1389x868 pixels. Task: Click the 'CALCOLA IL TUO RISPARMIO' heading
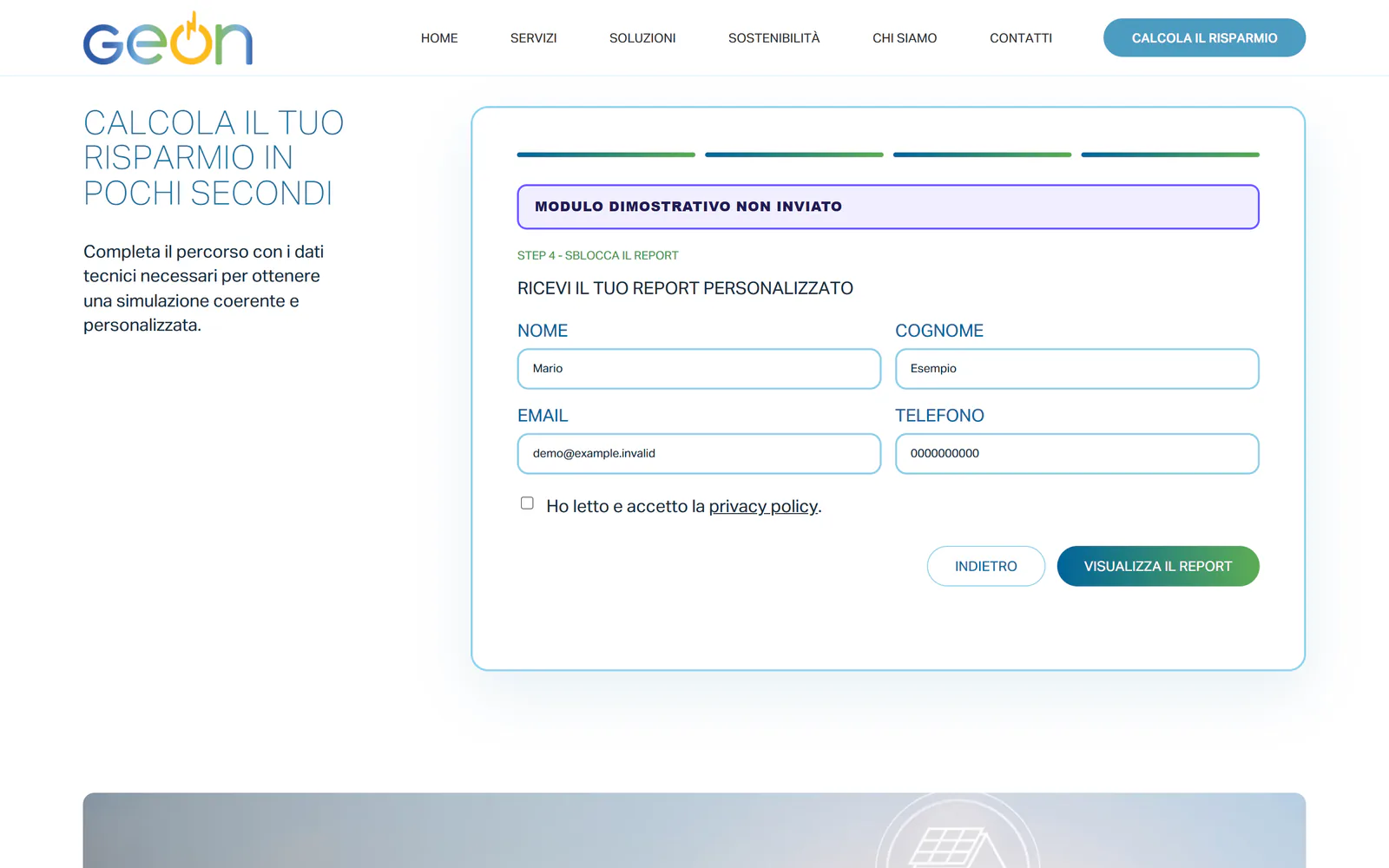(x=214, y=158)
